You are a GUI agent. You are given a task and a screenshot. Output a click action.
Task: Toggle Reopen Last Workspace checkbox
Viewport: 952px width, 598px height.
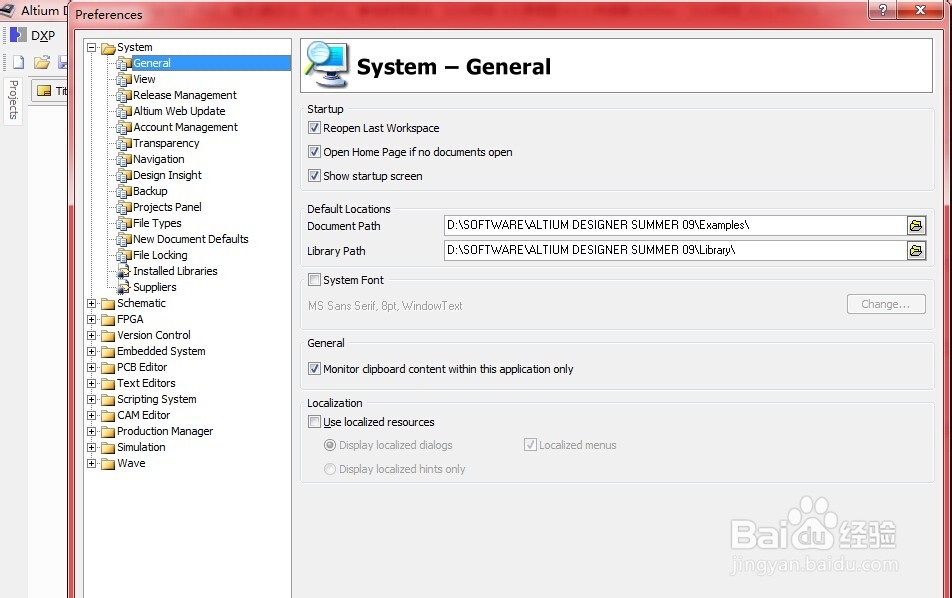point(314,127)
